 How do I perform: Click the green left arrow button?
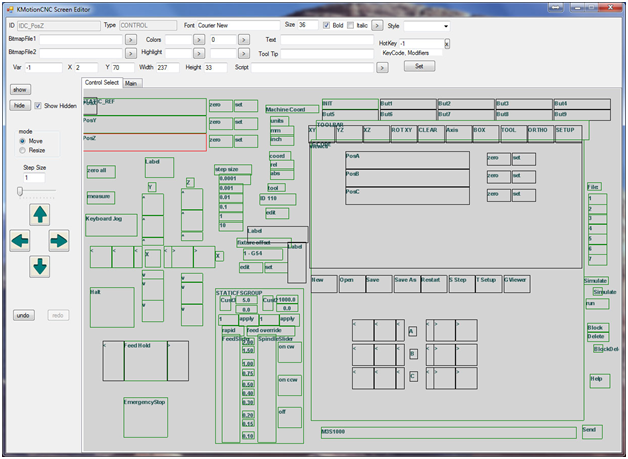pos(19,240)
